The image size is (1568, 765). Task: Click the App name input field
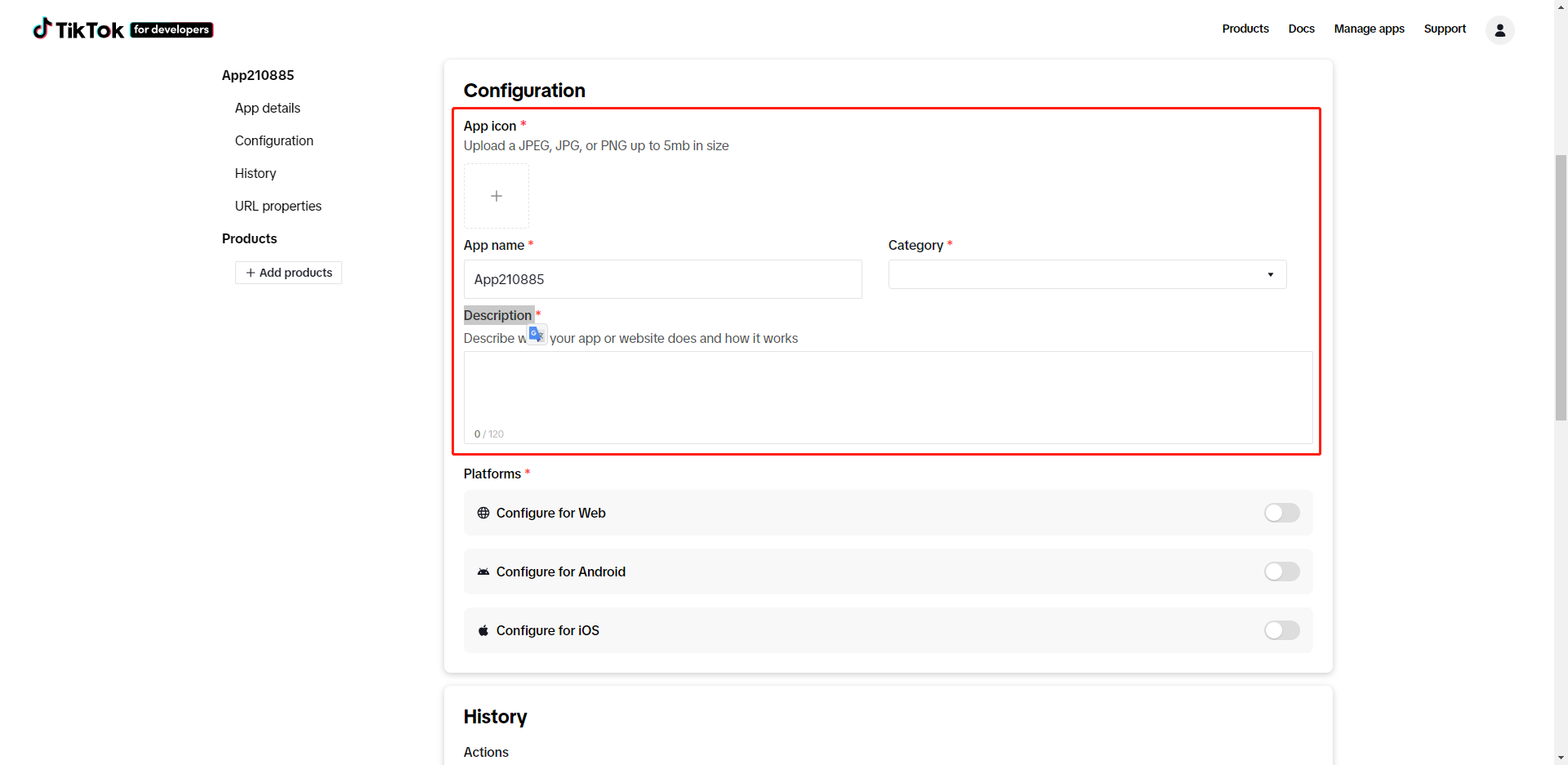[x=662, y=279]
